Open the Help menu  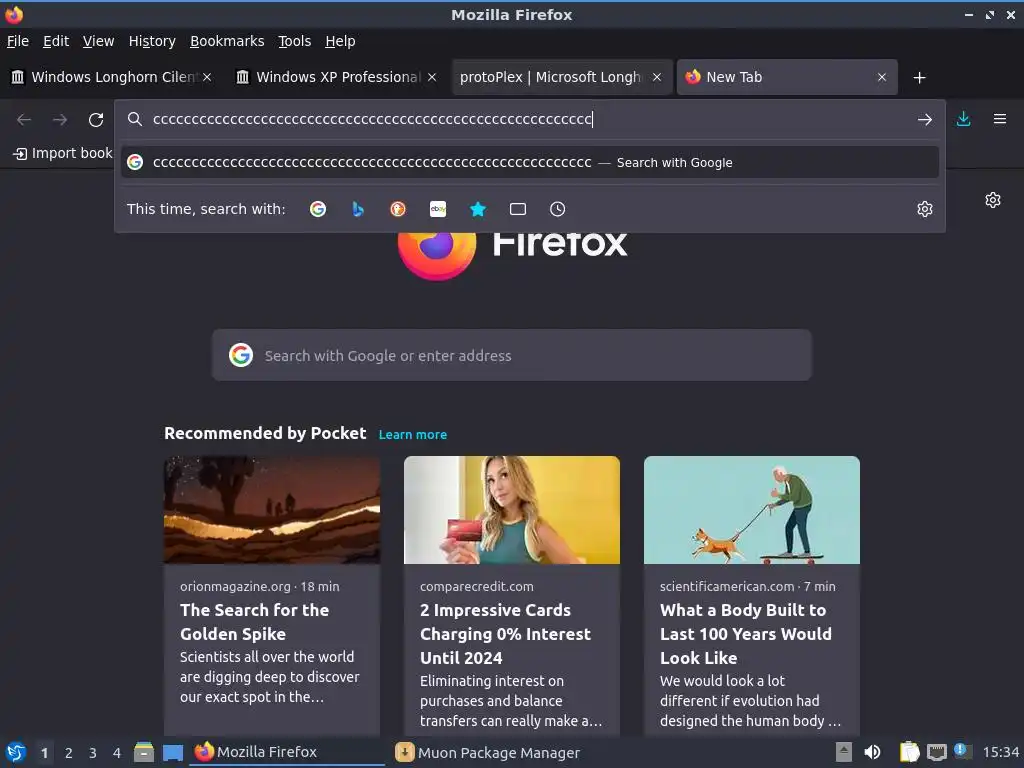click(340, 41)
